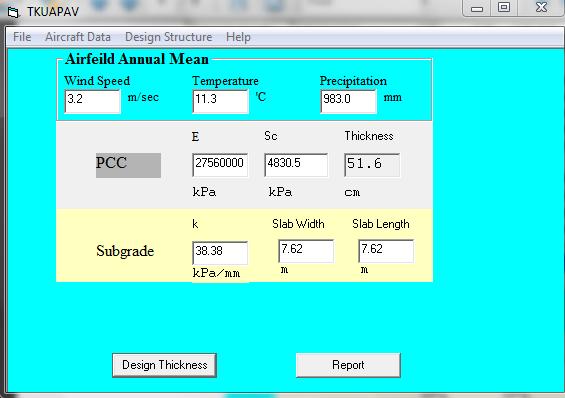
Task: Click the Sc column label
Action: coord(271,136)
